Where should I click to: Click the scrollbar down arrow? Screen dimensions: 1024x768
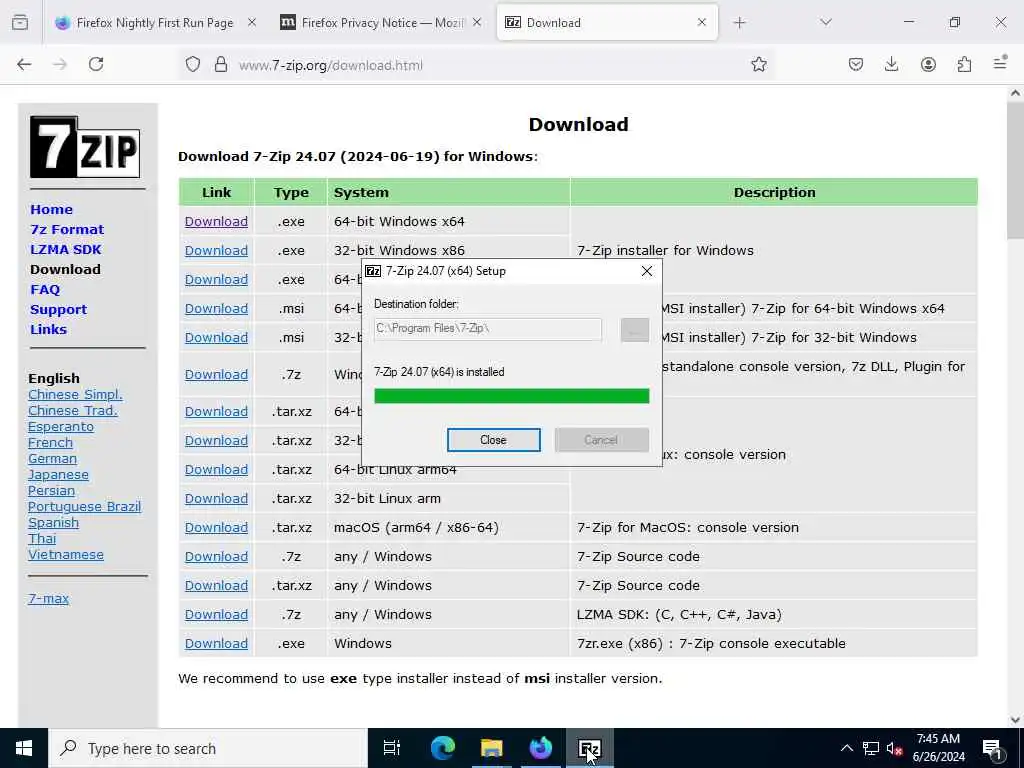[x=1015, y=720]
